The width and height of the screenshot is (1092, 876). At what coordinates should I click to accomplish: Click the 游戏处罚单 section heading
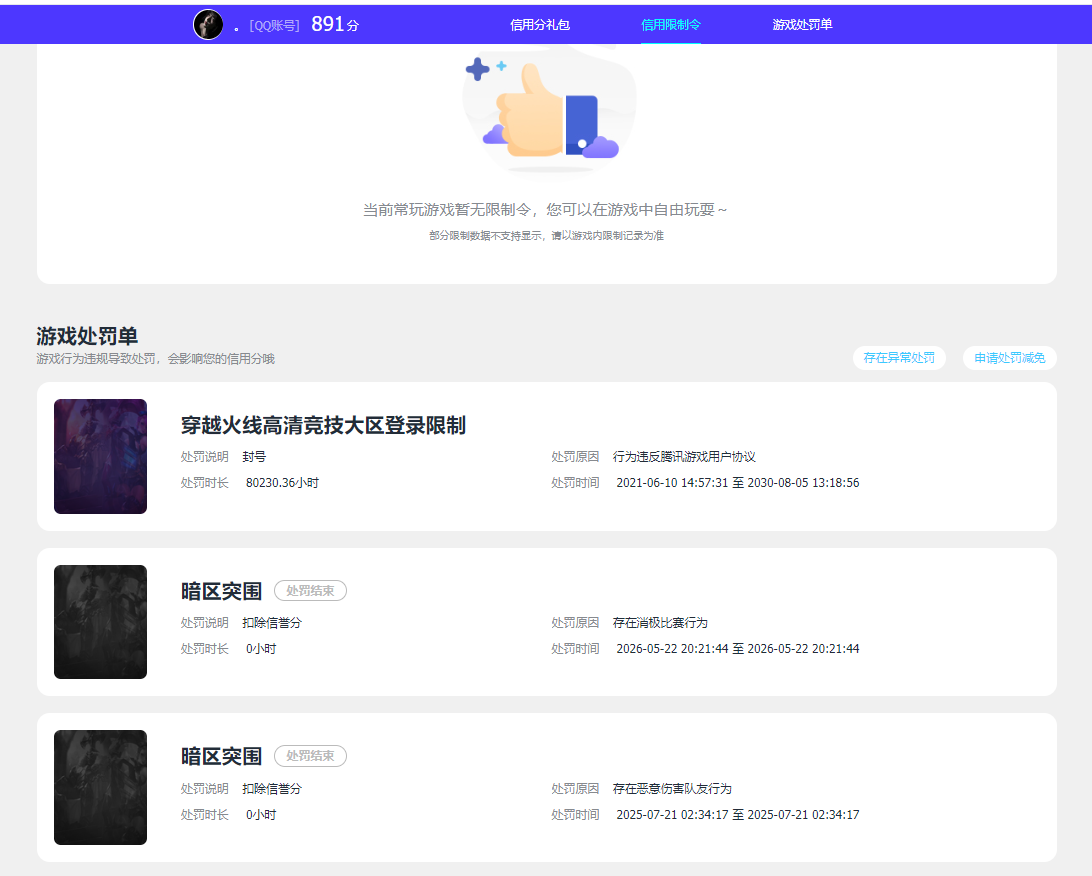[x=87, y=336]
